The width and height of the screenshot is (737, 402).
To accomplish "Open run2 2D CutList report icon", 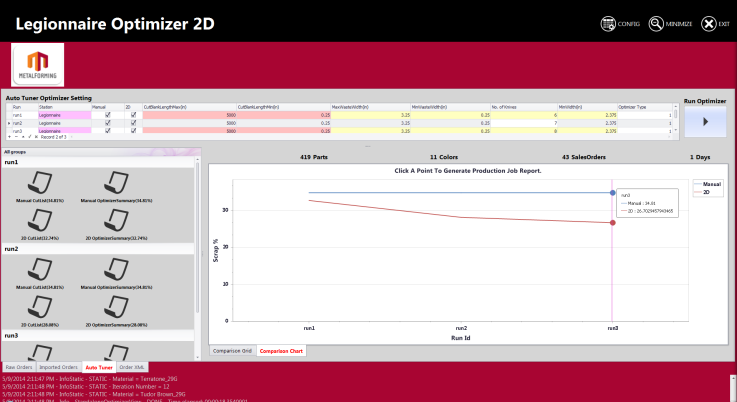I will coord(39,307).
